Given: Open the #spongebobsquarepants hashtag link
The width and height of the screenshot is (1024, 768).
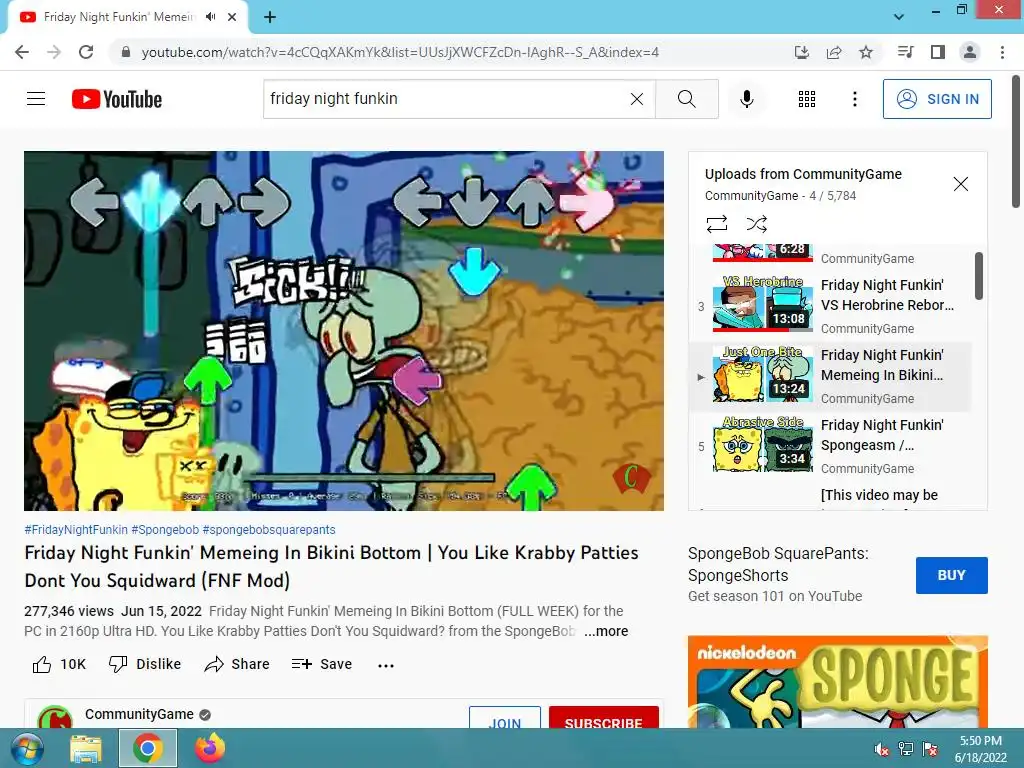Looking at the screenshot, I should pos(268,530).
